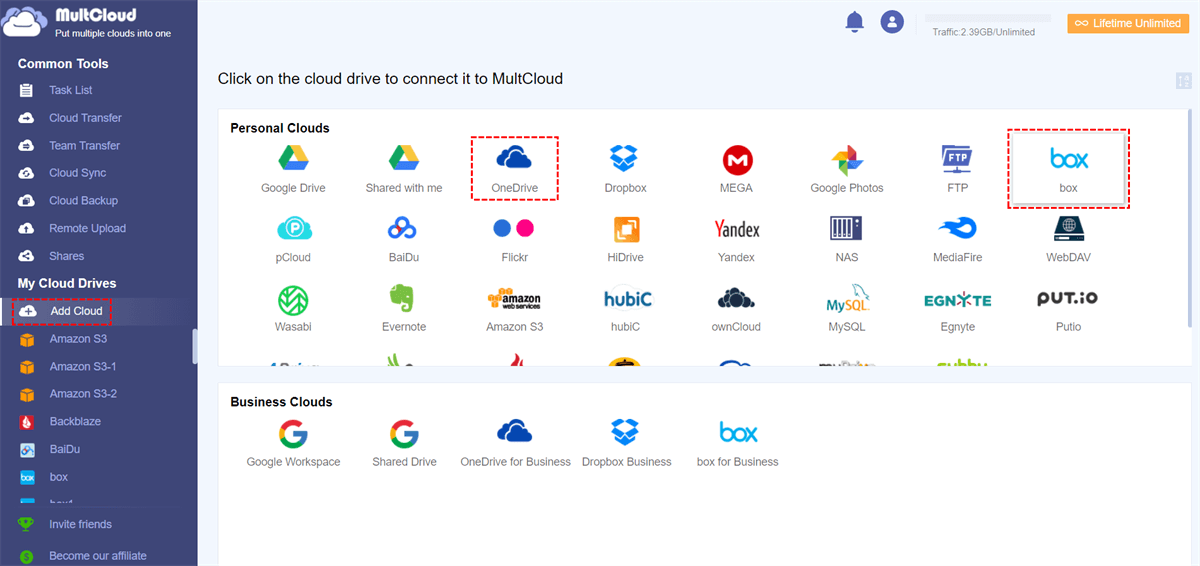This screenshot has height=566, width=1200.
Task: Add a MySQL source
Action: pyautogui.click(x=846, y=308)
